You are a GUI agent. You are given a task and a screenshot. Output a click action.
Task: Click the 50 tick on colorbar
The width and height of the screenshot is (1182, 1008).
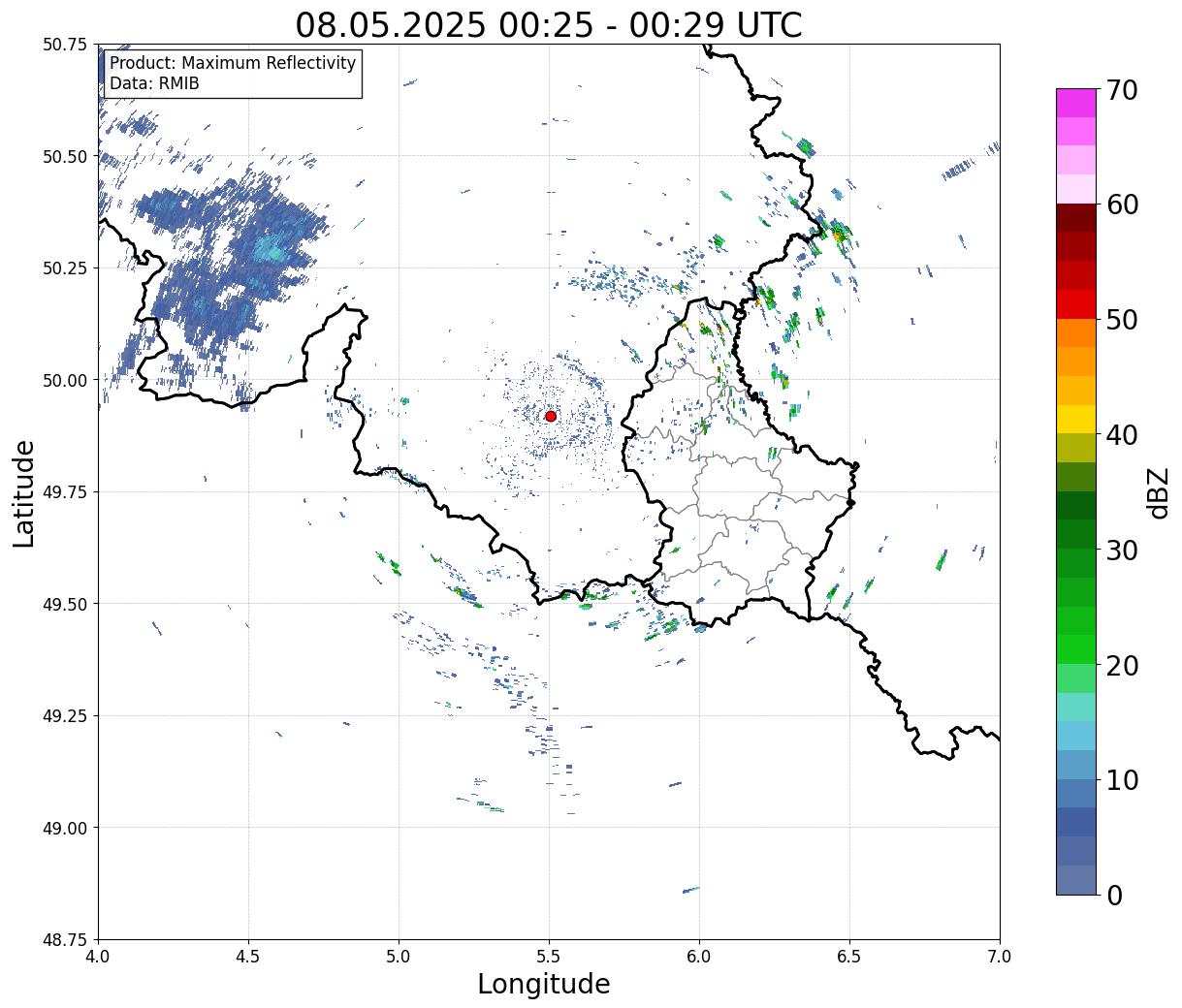[1121, 320]
